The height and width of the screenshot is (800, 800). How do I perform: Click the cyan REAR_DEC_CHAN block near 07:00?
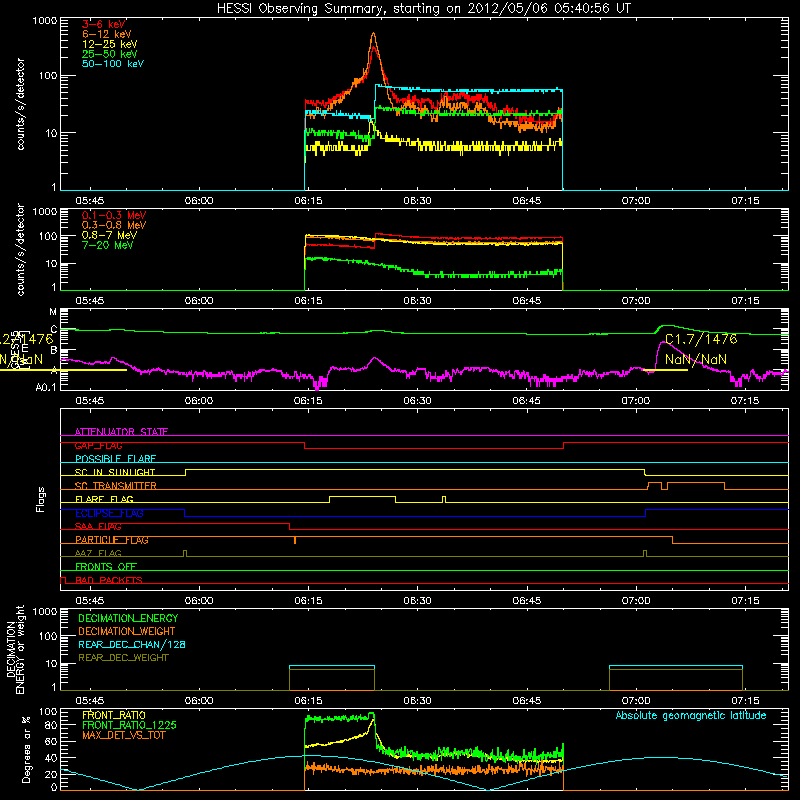(676, 666)
